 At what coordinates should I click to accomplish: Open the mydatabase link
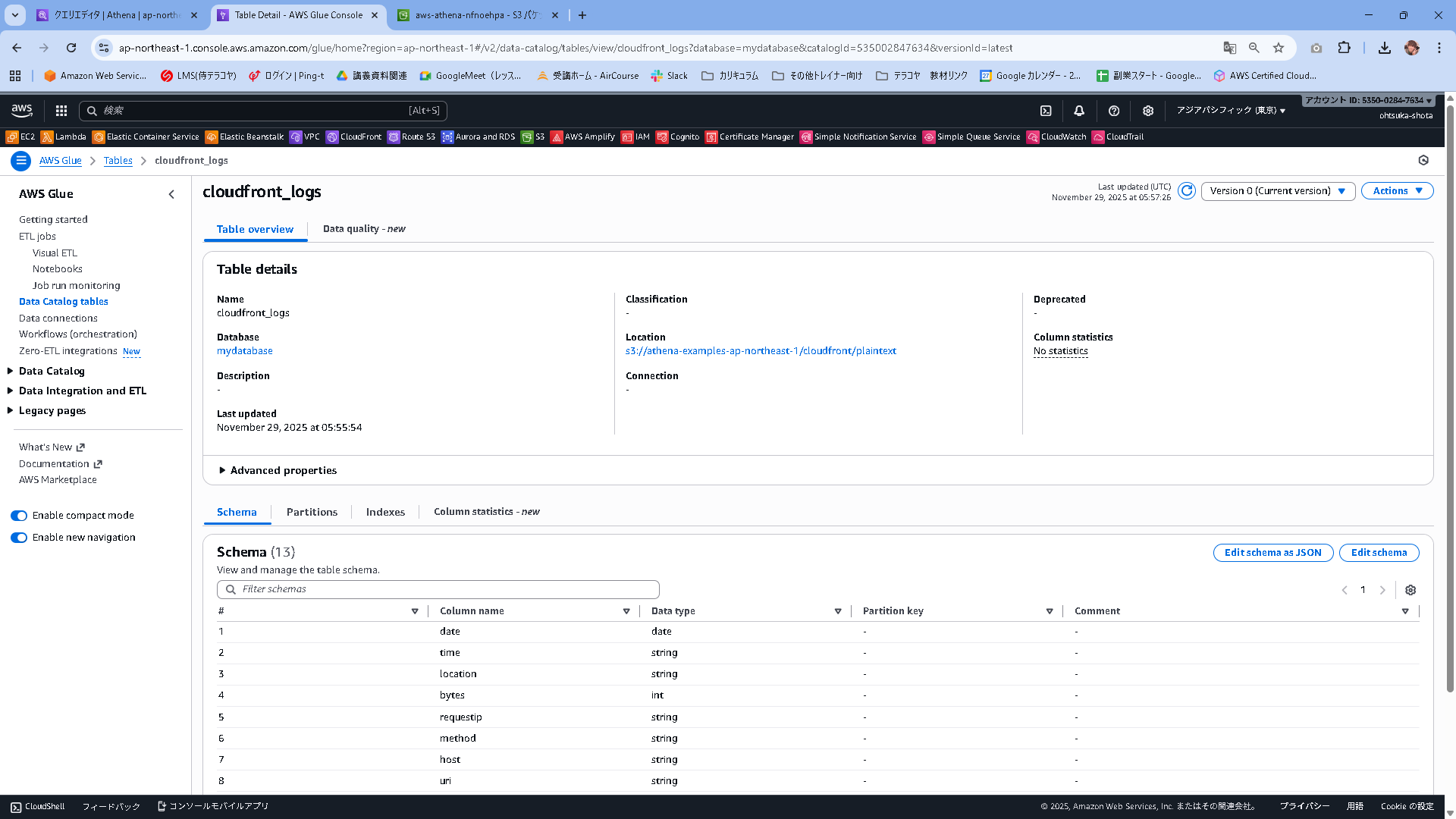244,351
